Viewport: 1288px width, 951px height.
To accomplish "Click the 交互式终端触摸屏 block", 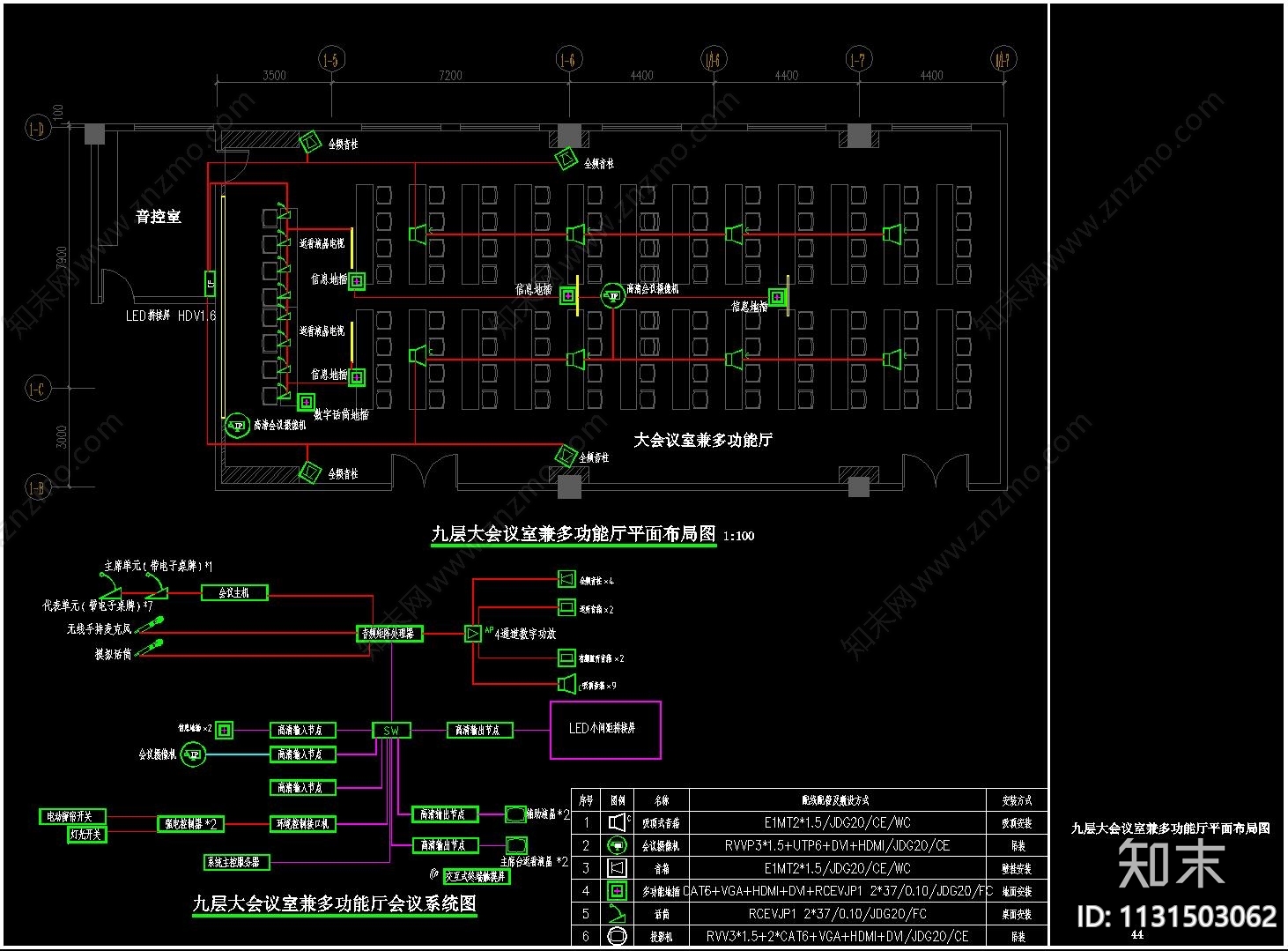I will (477, 876).
